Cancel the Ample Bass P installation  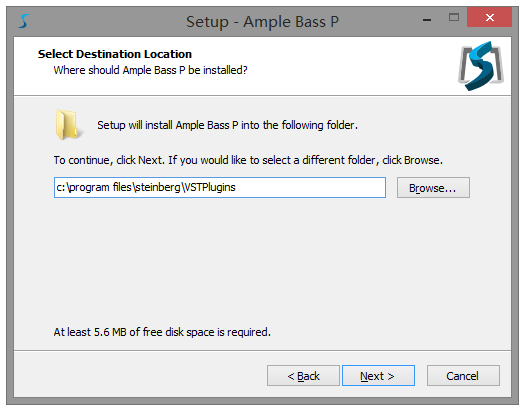coord(463,376)
